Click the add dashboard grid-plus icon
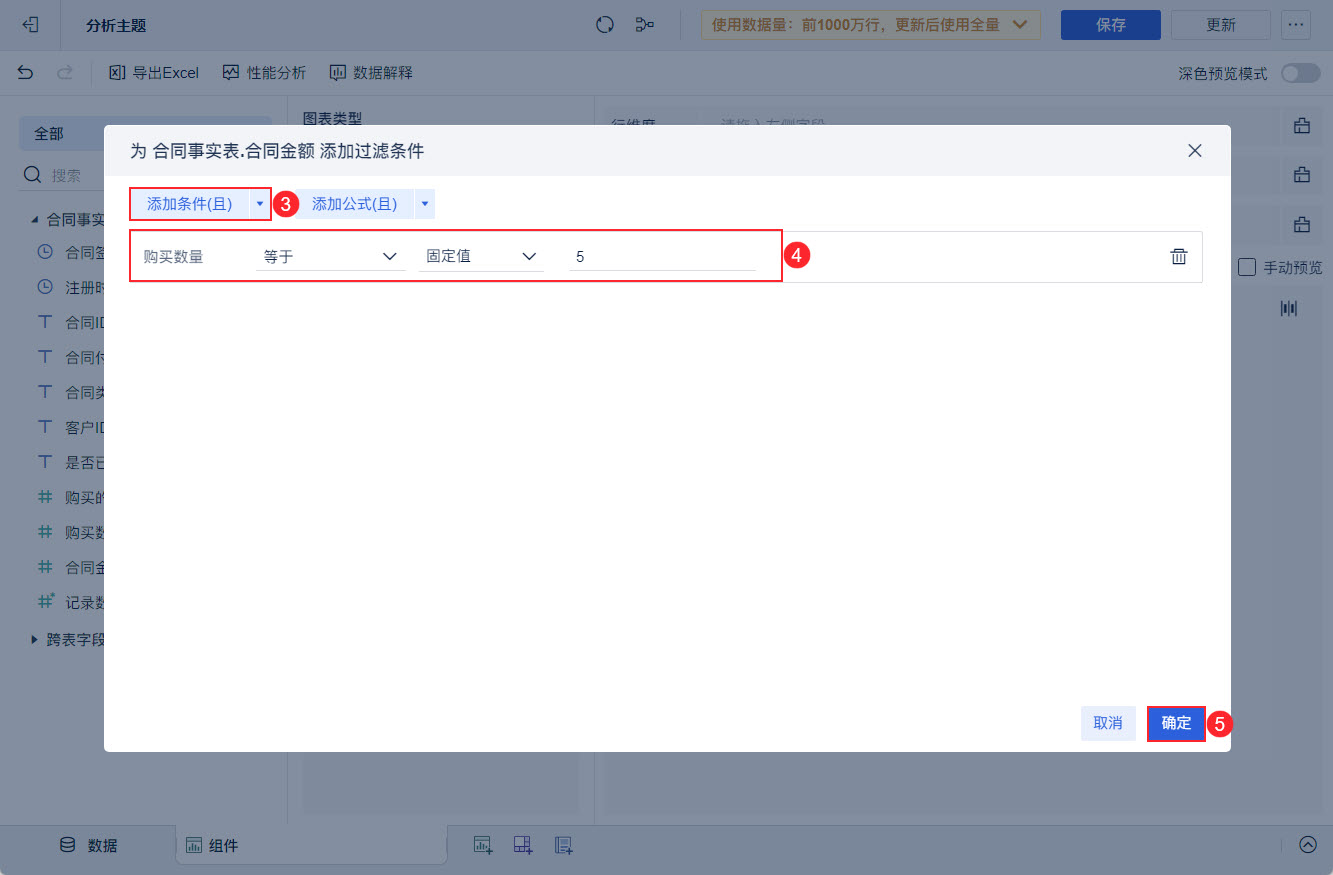Screen dimensions: 1333x875 pos(523,845)
